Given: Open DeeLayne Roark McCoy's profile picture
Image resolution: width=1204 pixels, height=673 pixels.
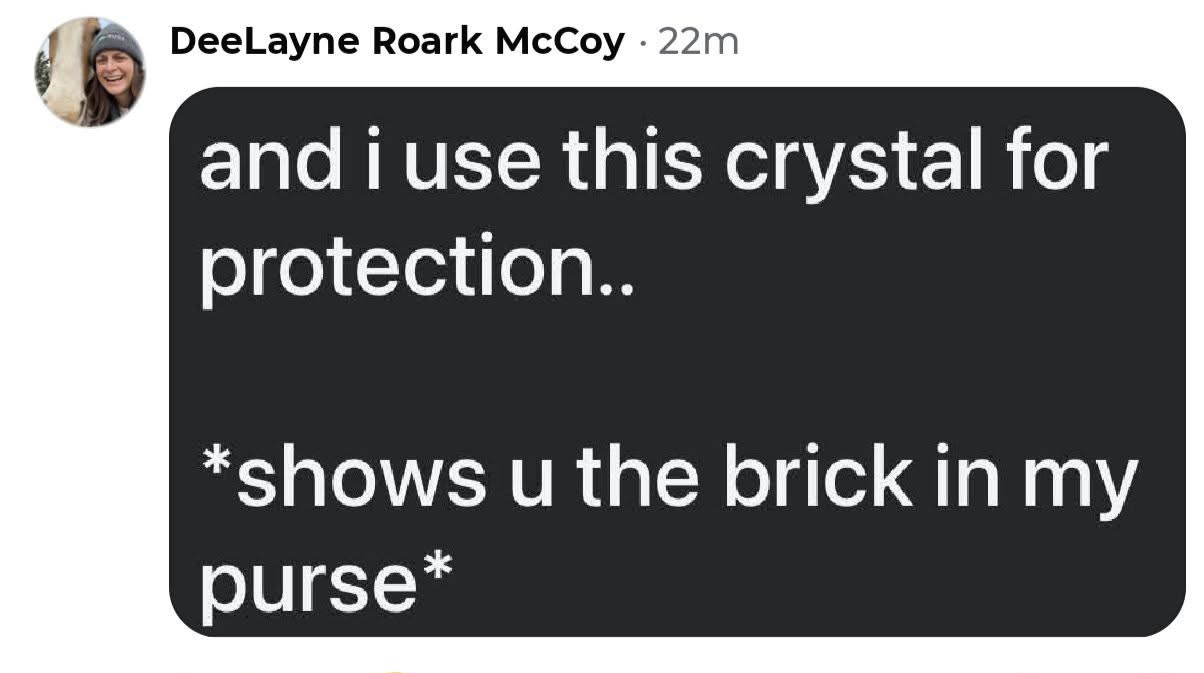Looking at the screenshot, I should coord(90,72).
